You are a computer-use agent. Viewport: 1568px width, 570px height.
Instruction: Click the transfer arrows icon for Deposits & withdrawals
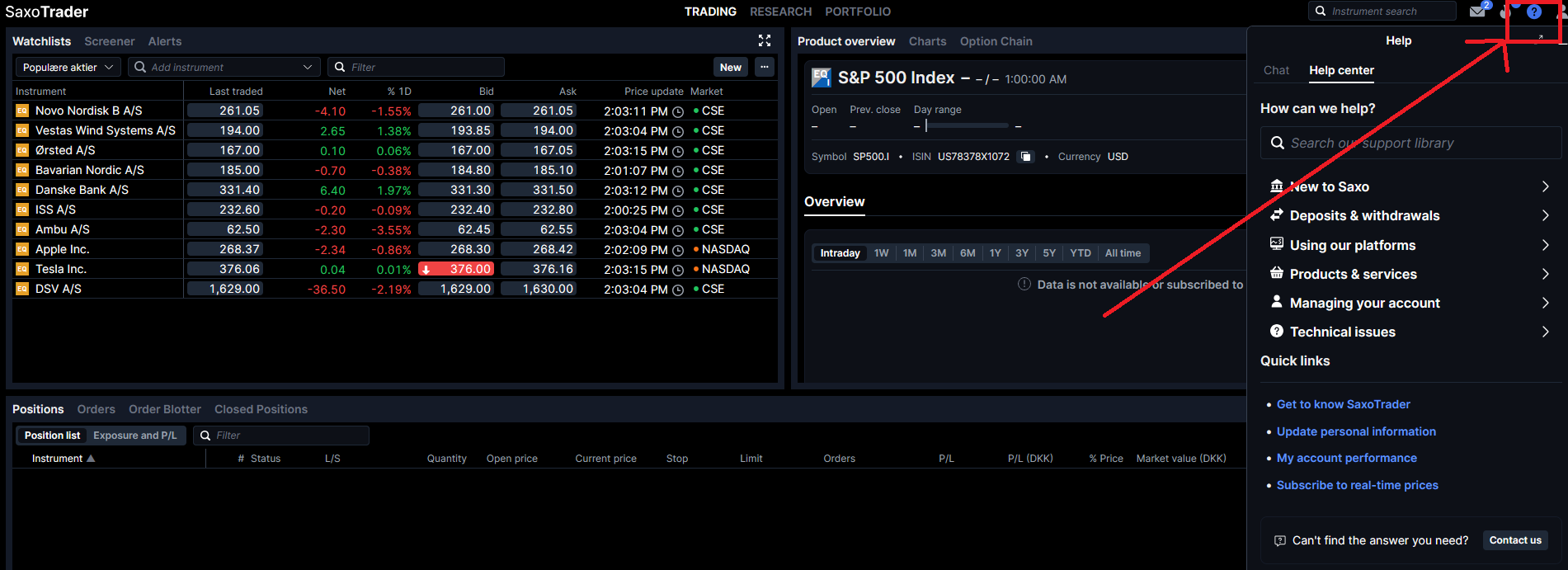coord(1277,215)
